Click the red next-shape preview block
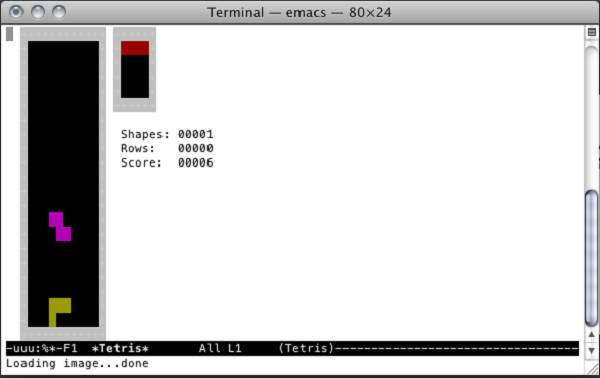The height and width of the screenshot is (378, 600). pos(135,48)
